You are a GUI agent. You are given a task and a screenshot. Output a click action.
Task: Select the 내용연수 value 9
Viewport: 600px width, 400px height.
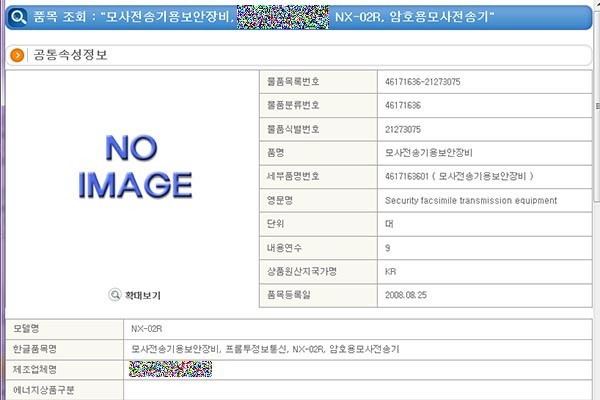(388, 248)
